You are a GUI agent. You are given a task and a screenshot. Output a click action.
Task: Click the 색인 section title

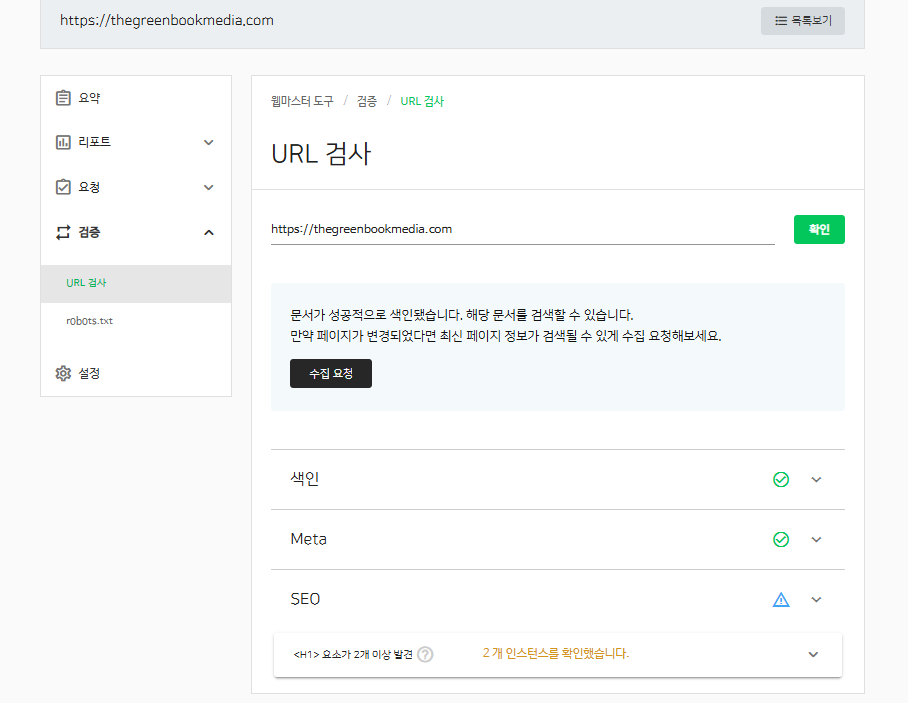pos(305,479)
